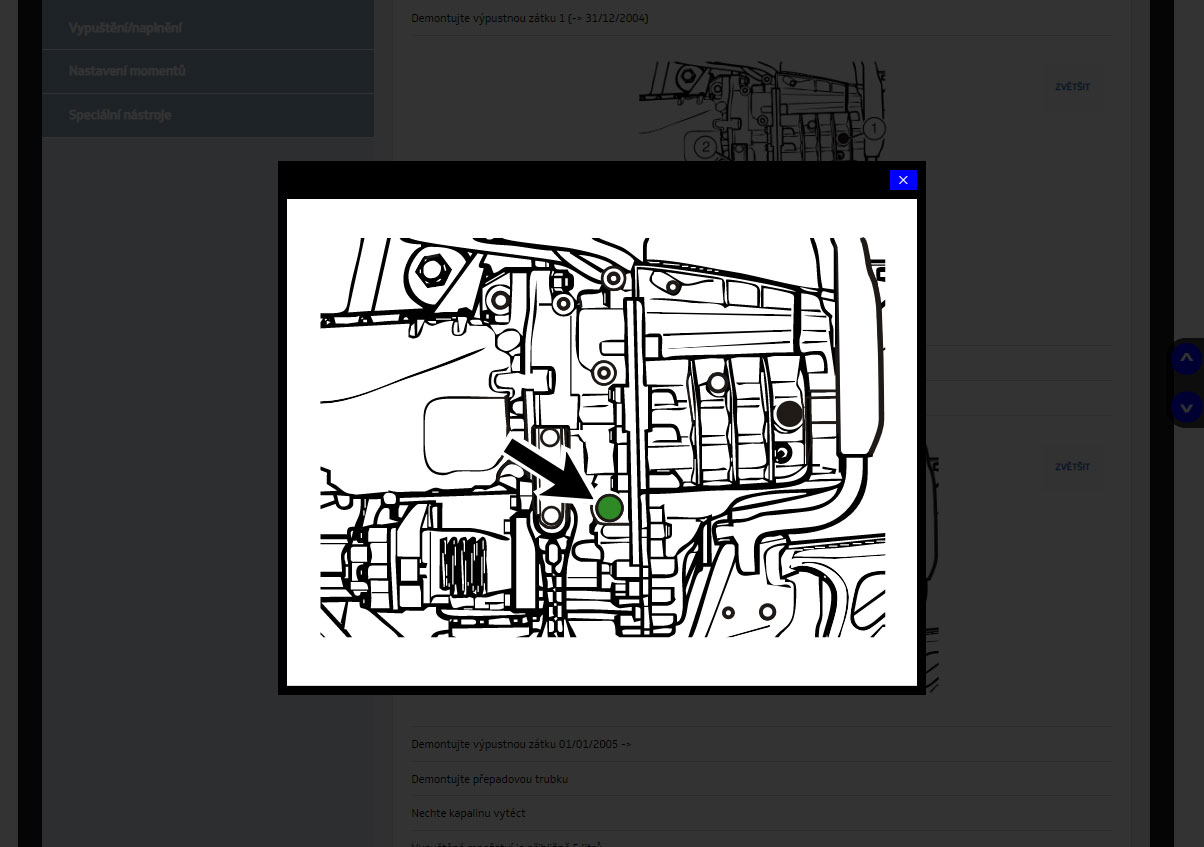The image size is (1204, 847).
Task: Select text "Nechte kapalinu vytéct"
Action: 468,813
